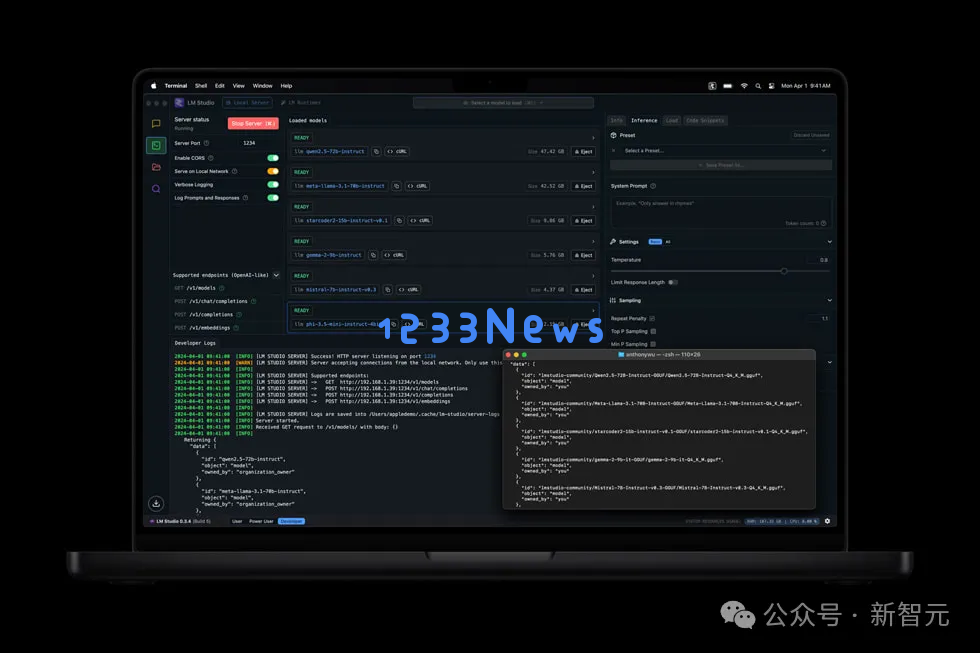Show cURL for gemma-2-9b-instruct

[x=394, y=255]
